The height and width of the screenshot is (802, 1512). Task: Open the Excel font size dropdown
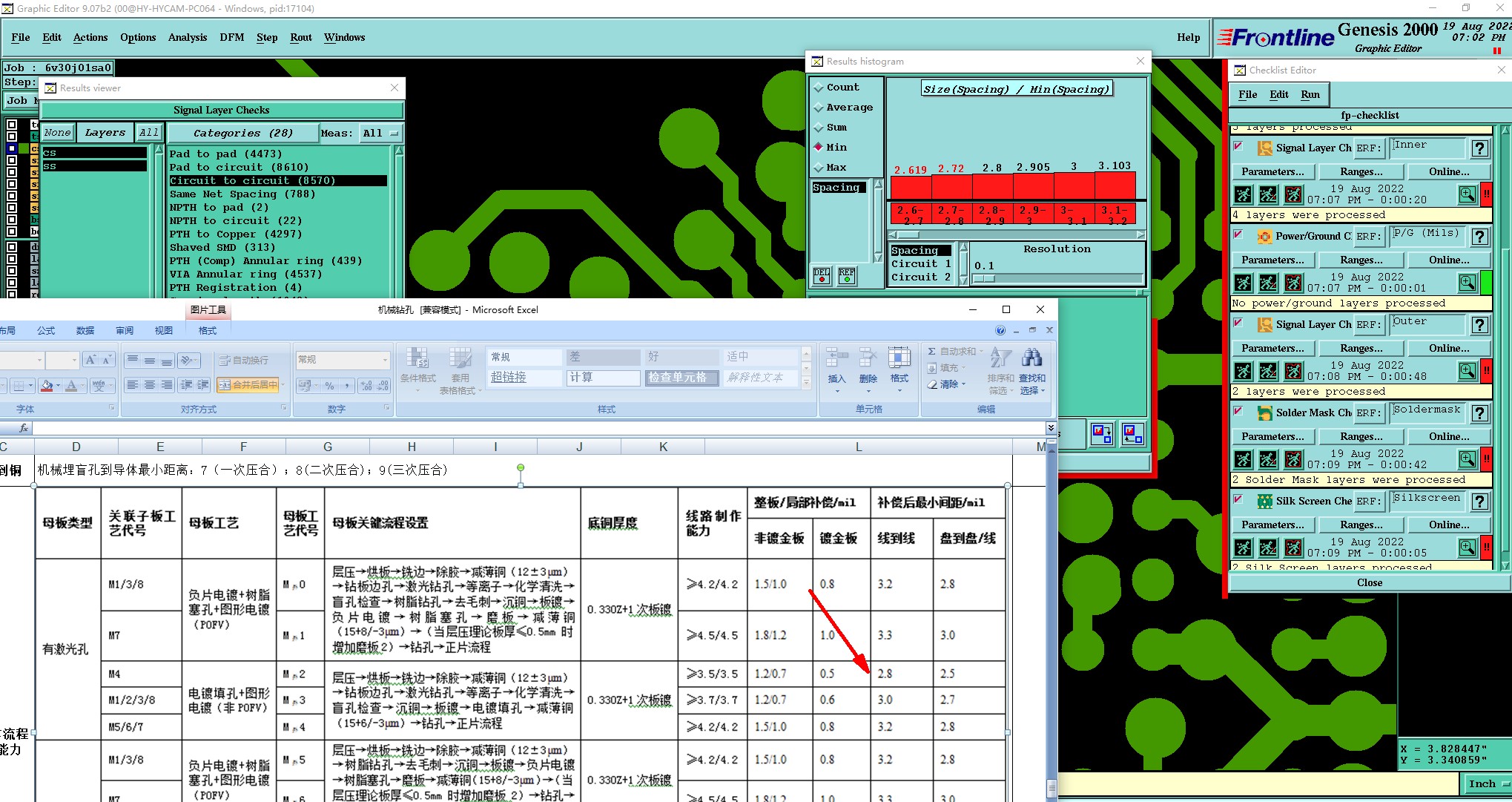[x=74, y=360]
